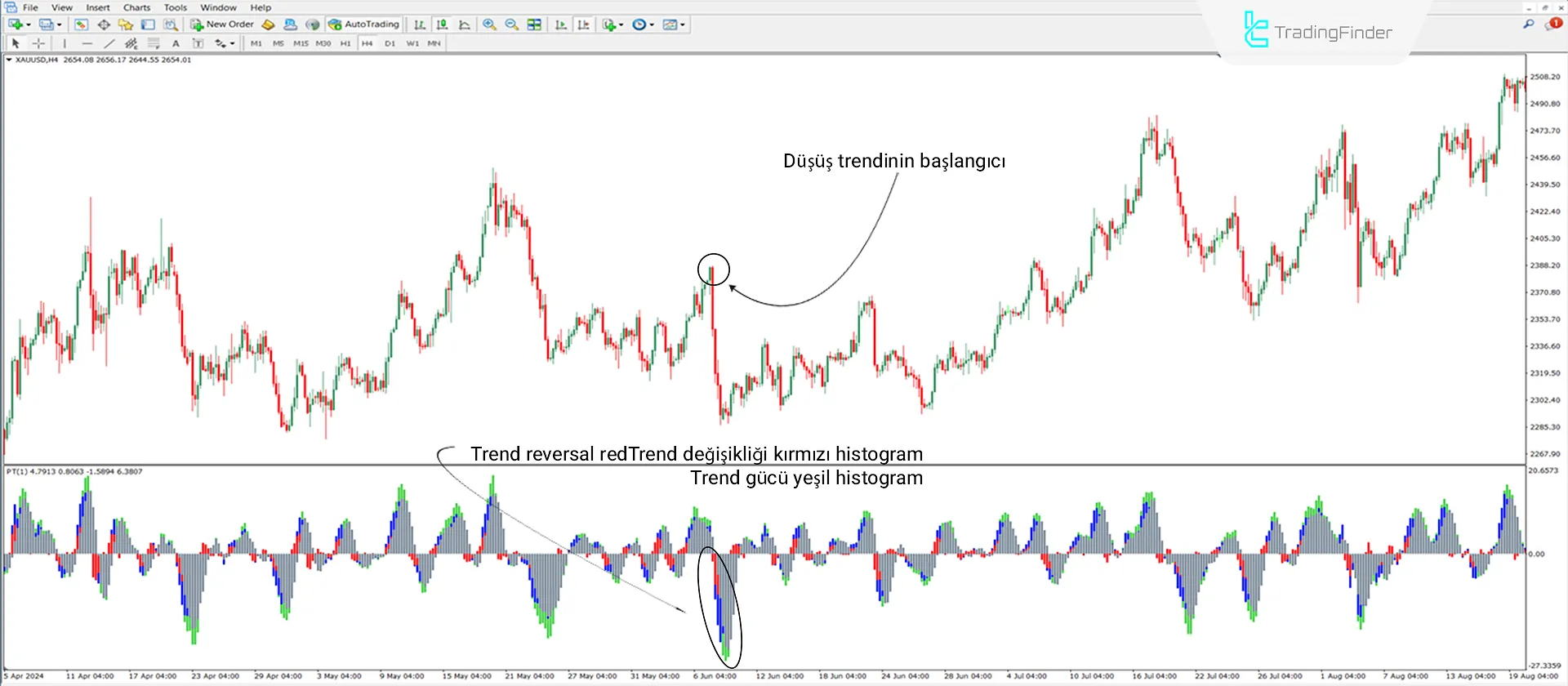Viewport: 1568px width, 686px height.
Task: Select the M15 timeframe button
Action: (301, 43)
